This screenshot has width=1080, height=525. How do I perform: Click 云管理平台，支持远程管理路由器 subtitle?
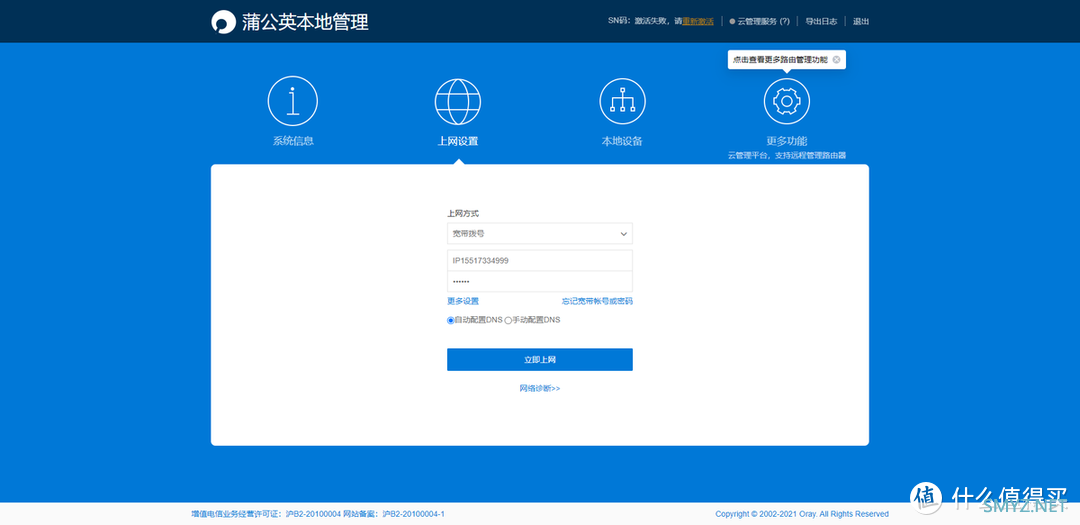pos(787,156)
